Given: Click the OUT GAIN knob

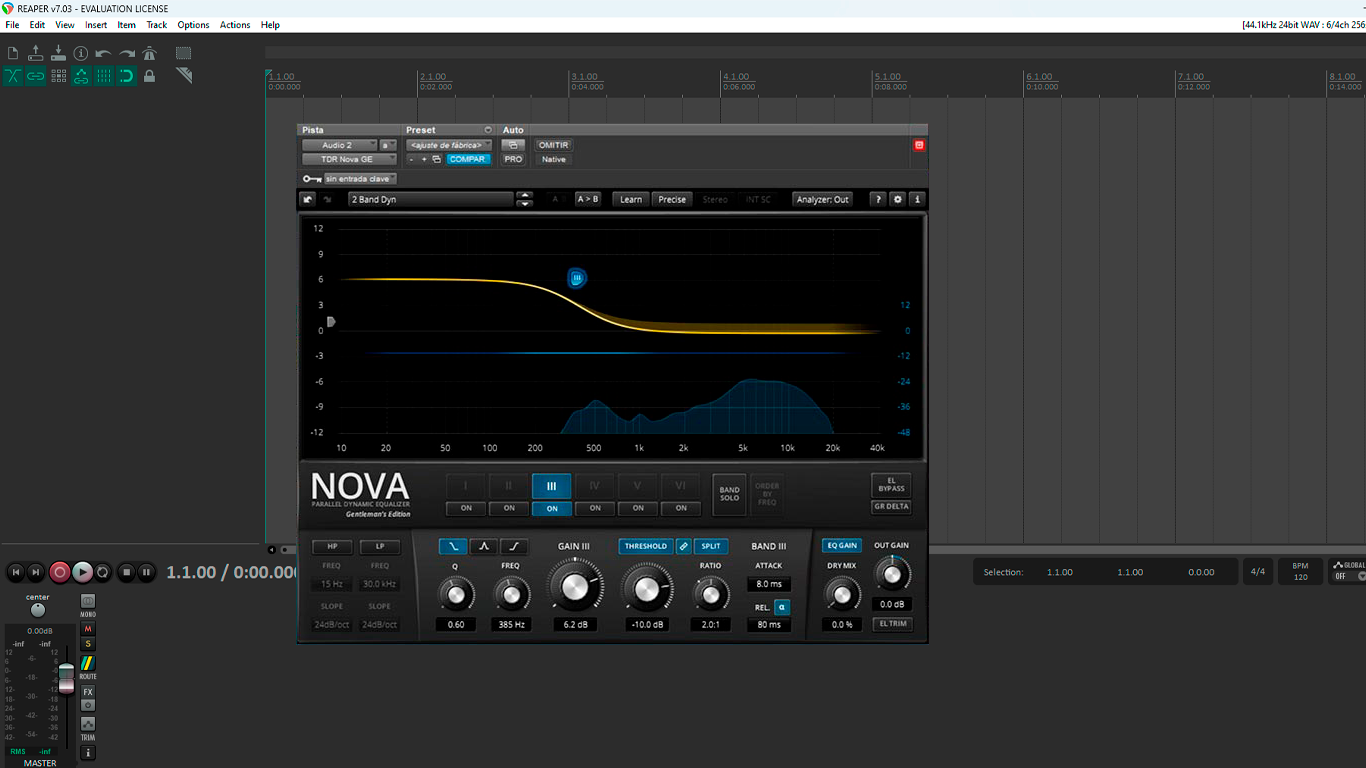Looking at the screenshot, I should pyautogui.click(x=891, y=574).
